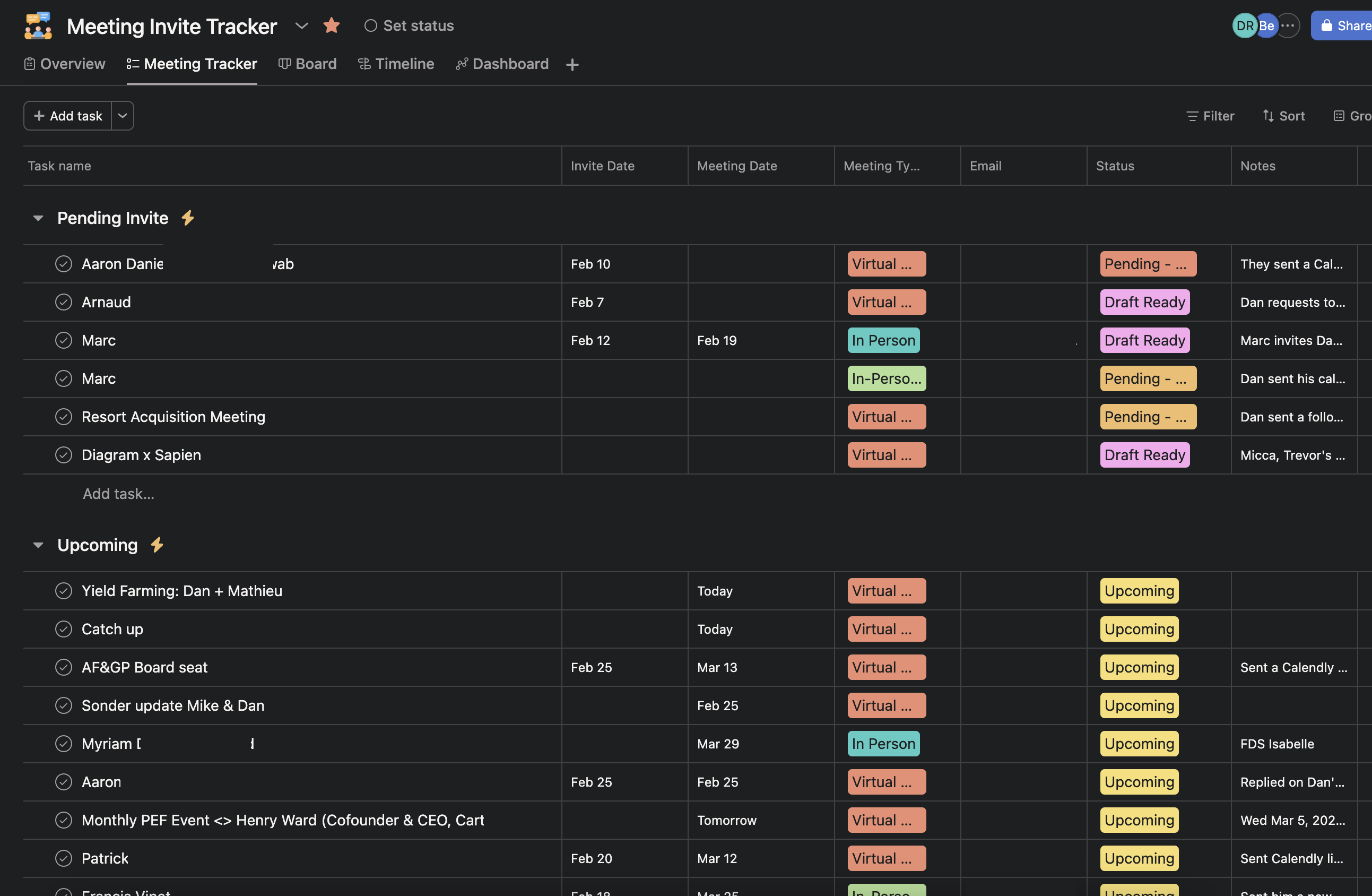Select the Meeting Tracker tab
This screenshot has height=896, width=1372.
pos(192,64)
